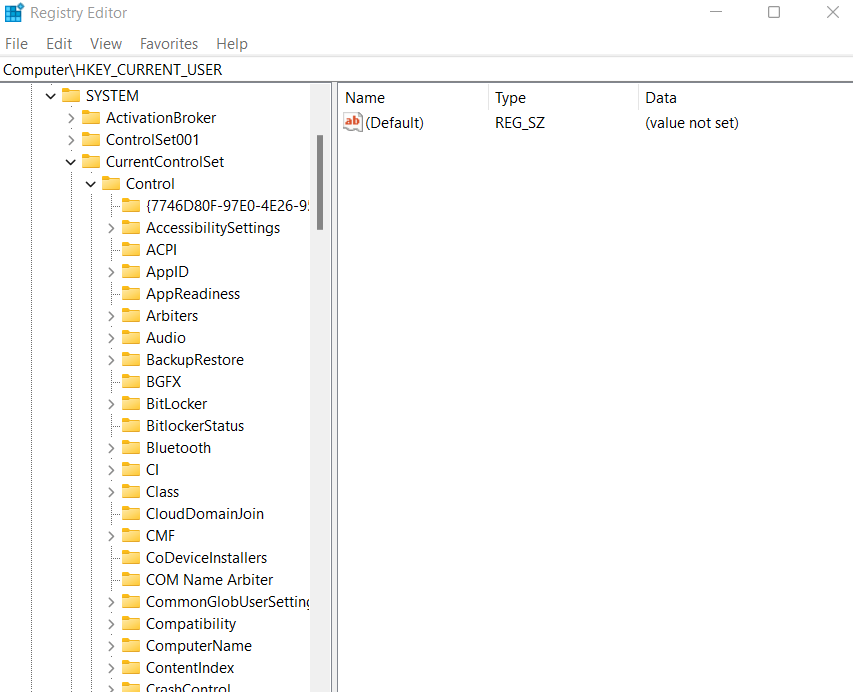Collapse the SYSTEM key
Screen dimensions: 853x692
point(51,96)
